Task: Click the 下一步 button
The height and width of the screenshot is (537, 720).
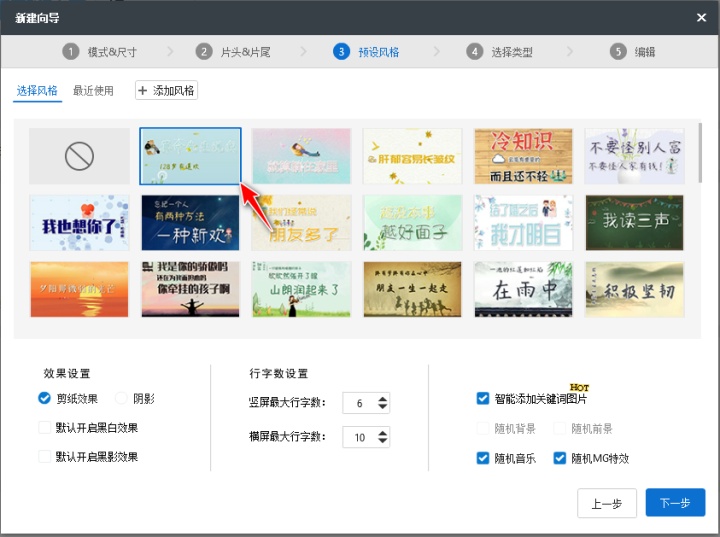Action: tap(675, 503)
